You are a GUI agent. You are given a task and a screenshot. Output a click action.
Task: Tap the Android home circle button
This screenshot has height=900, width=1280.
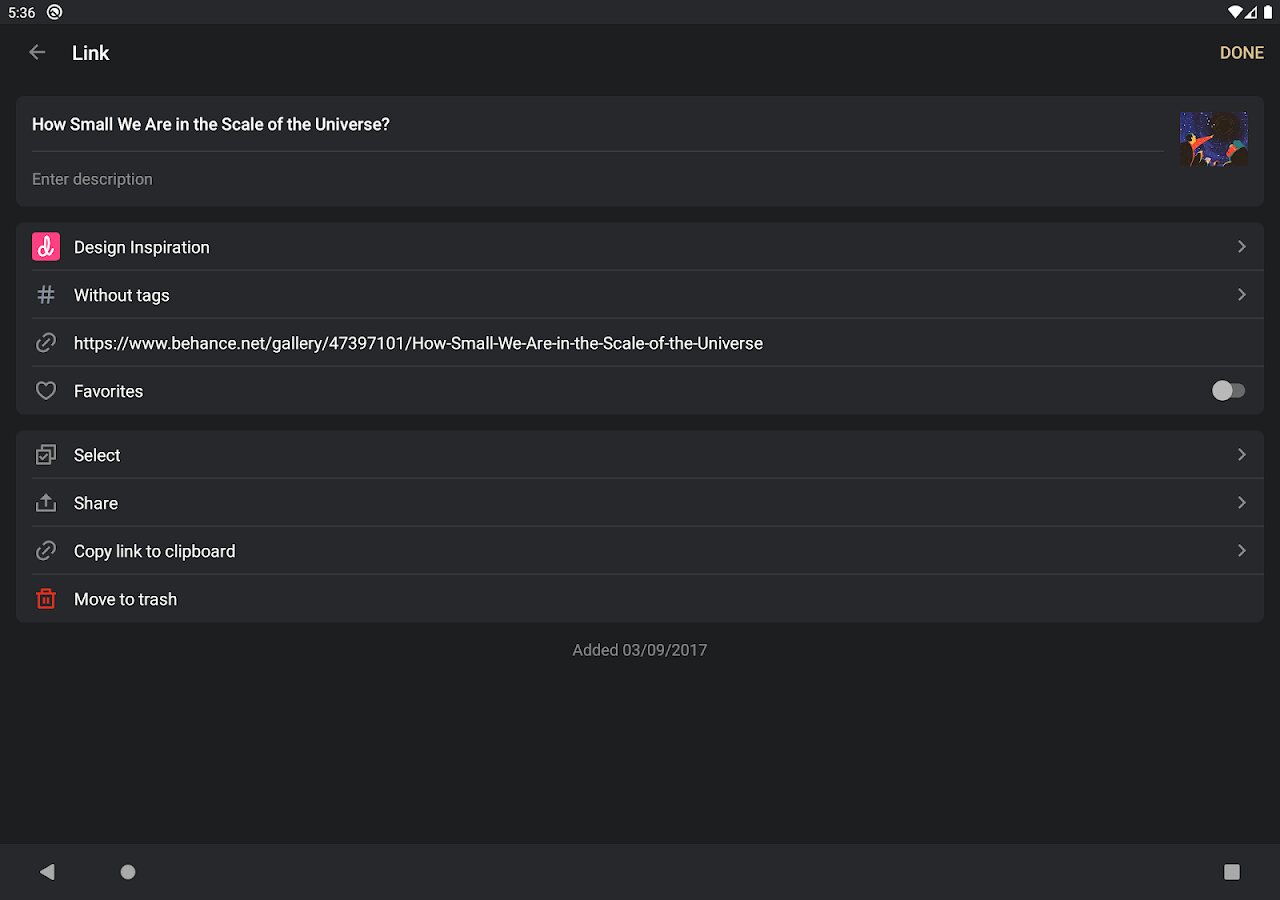click(x=128, y=872)
